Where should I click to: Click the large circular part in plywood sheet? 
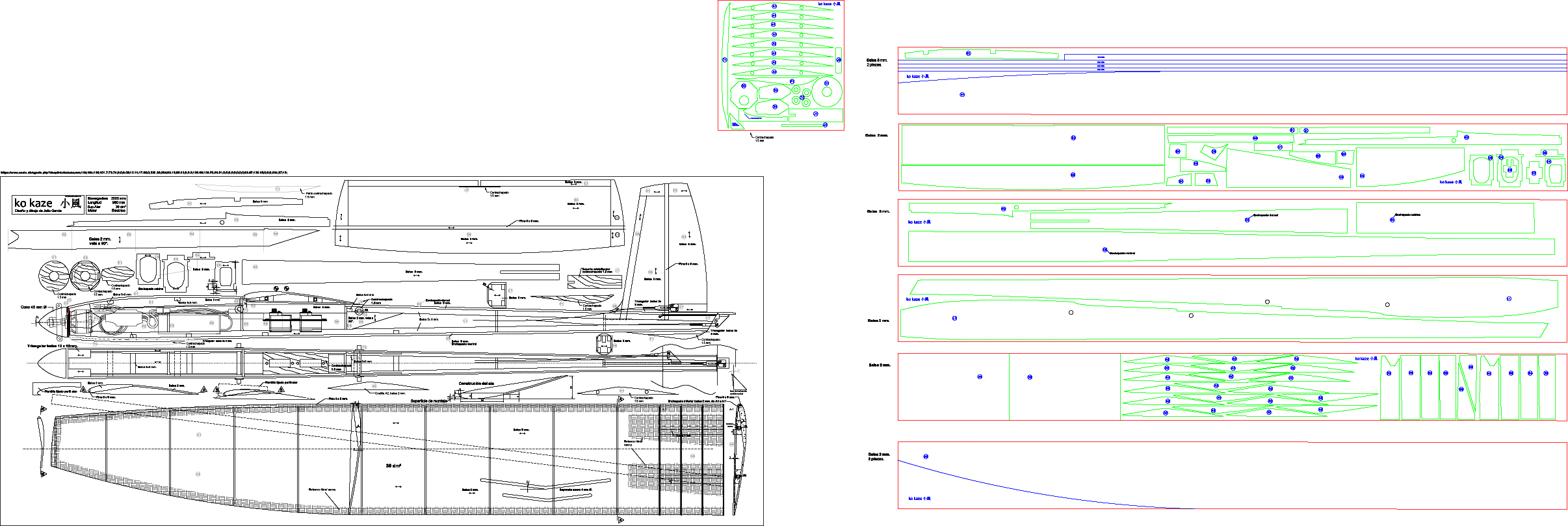(x=826, y=92)
